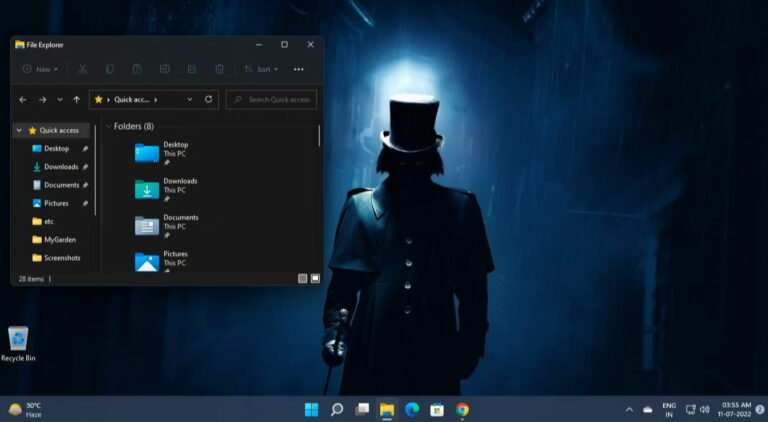Open network quick settings icon
This screenshot has width=768, height=422.
(x=691, y=410)
